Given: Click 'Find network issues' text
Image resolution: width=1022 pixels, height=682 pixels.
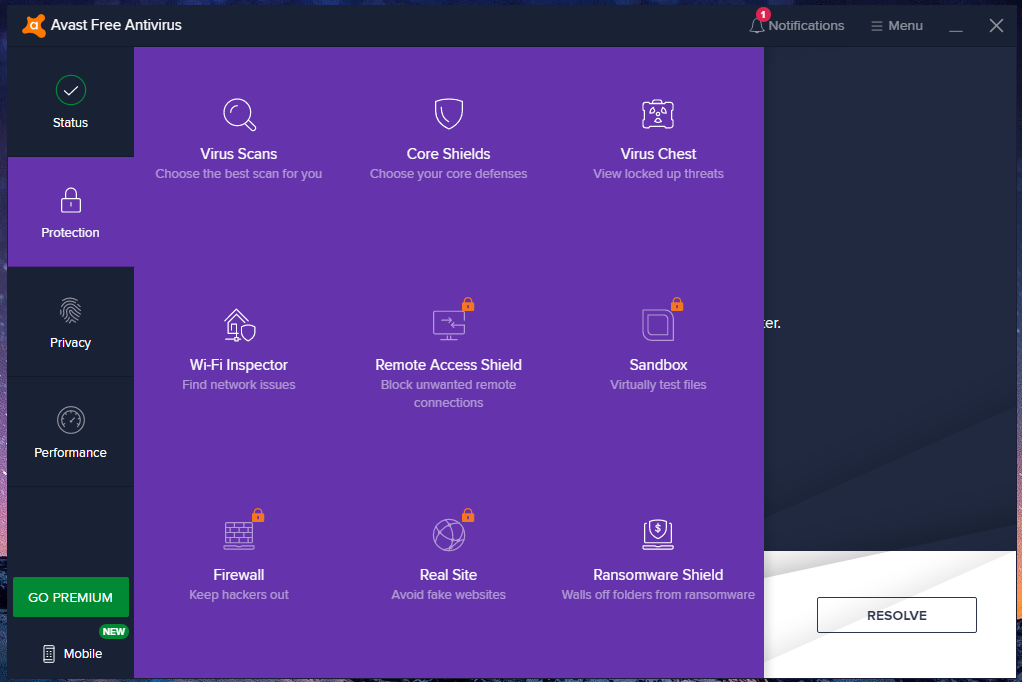Looking at the screenshot, I should coord(239,385).
